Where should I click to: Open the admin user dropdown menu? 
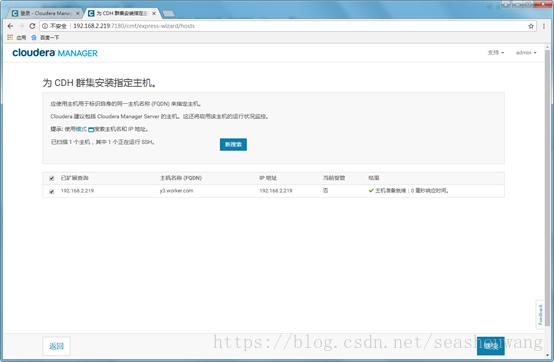pos(526,53)
